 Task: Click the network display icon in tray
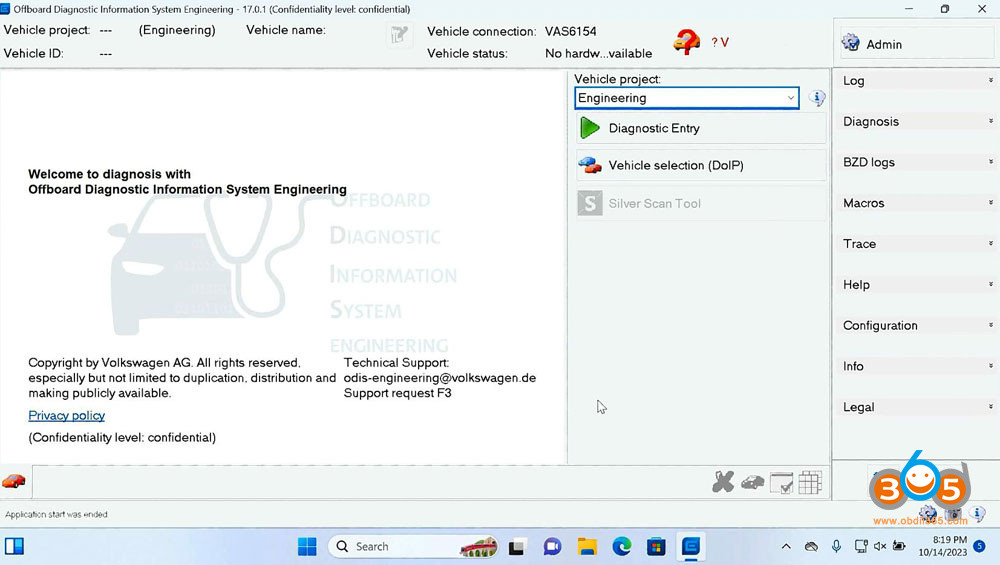point(860,546)
